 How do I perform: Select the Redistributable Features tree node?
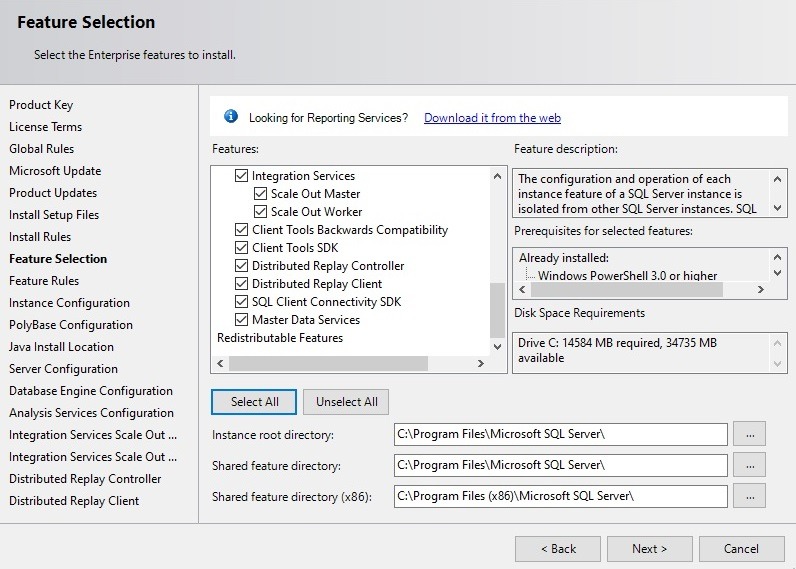[280, 338]
